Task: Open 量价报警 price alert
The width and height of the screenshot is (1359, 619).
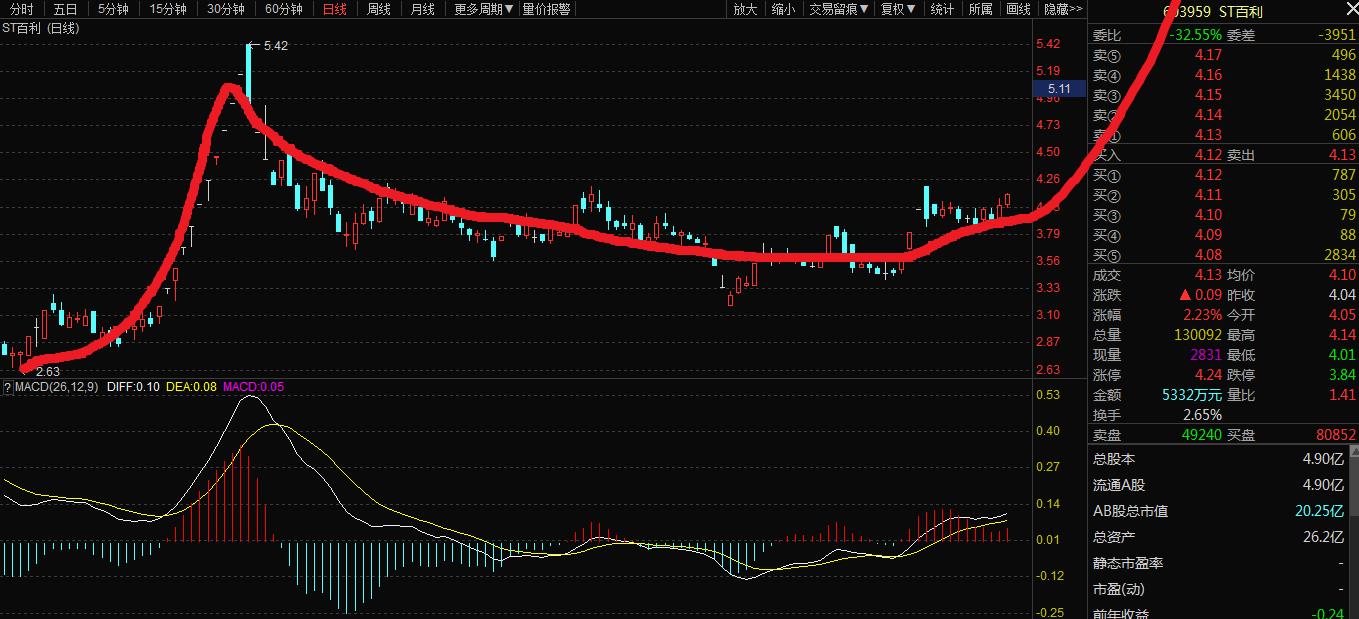Action: click(547, 9)
